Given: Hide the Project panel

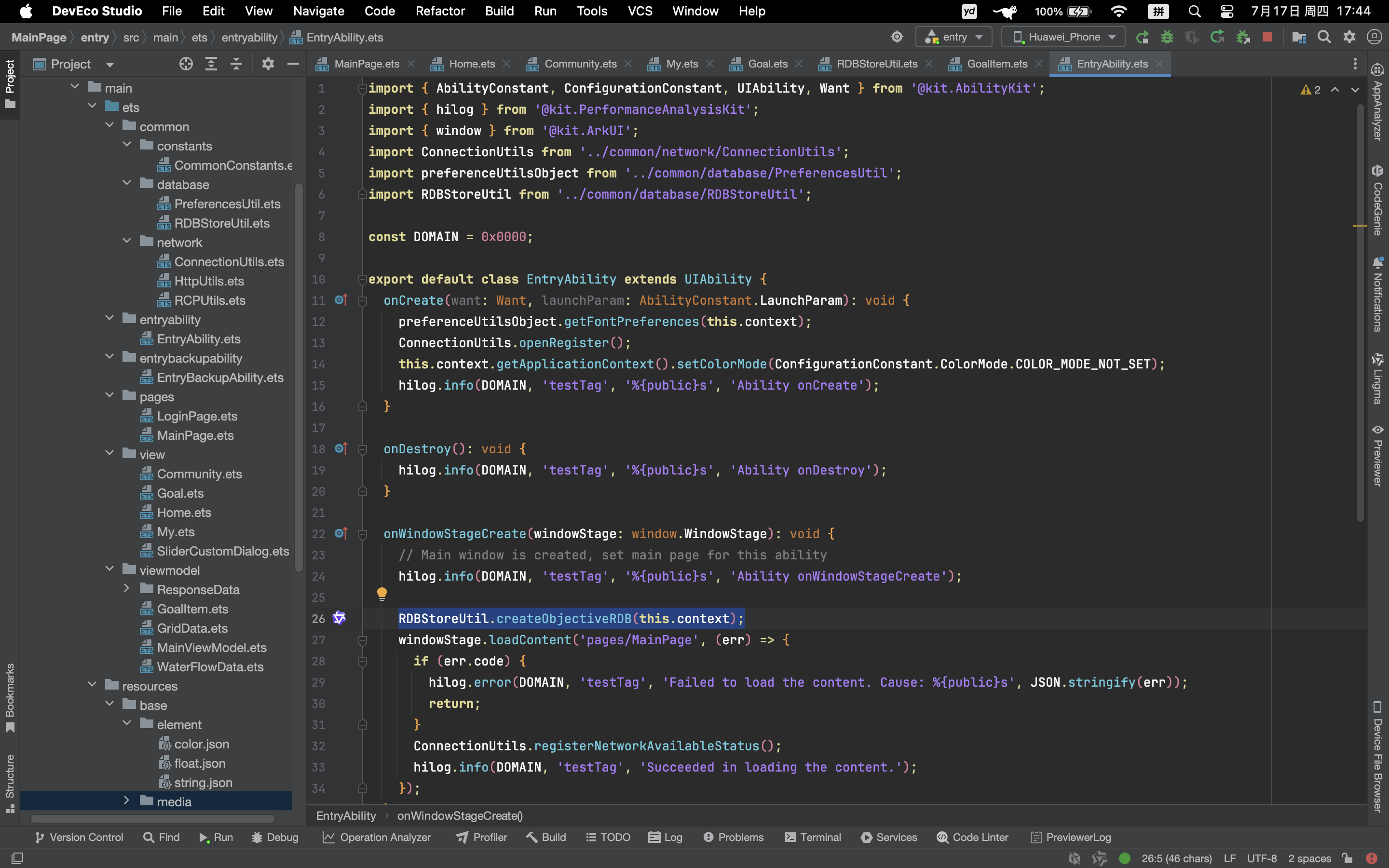Looking at the screenshot, I should pyautogui.click(x=293, y=64).
